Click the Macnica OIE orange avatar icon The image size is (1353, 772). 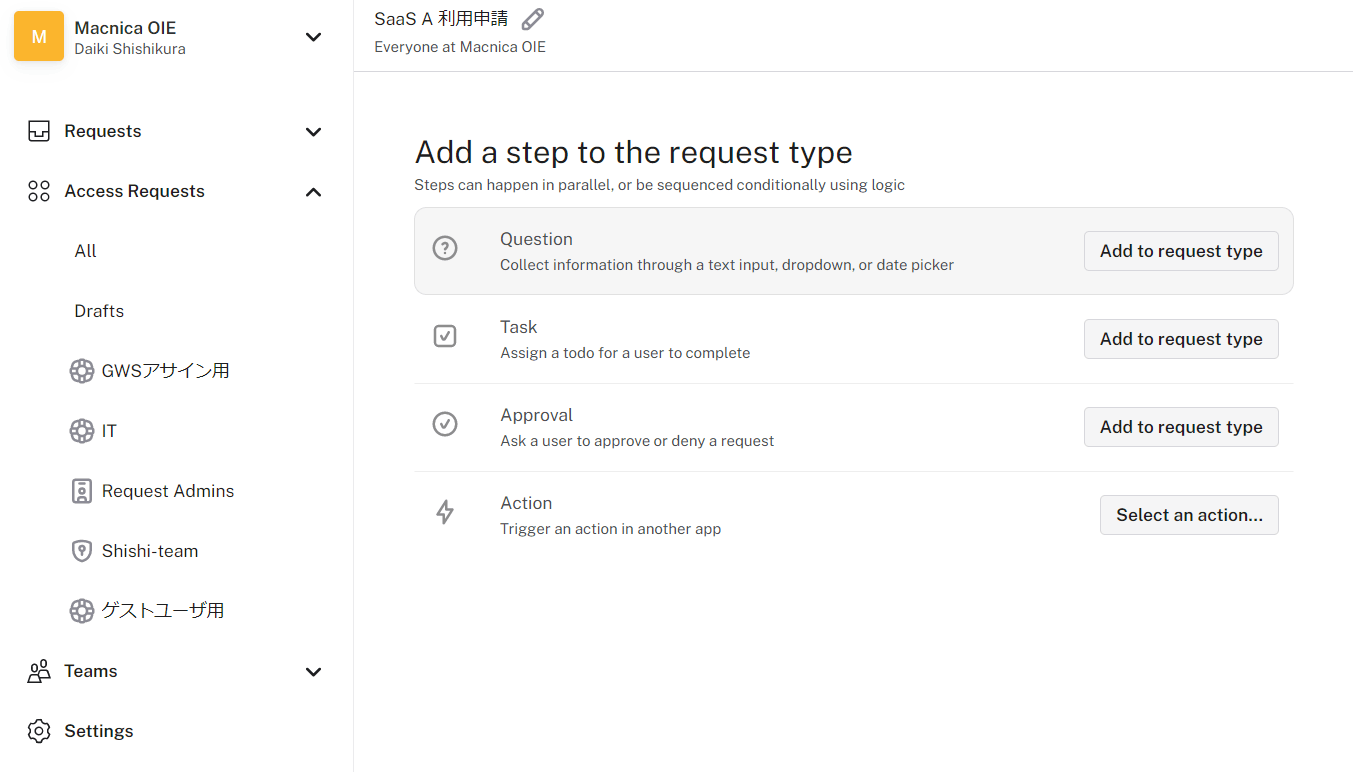coord(39,37)
